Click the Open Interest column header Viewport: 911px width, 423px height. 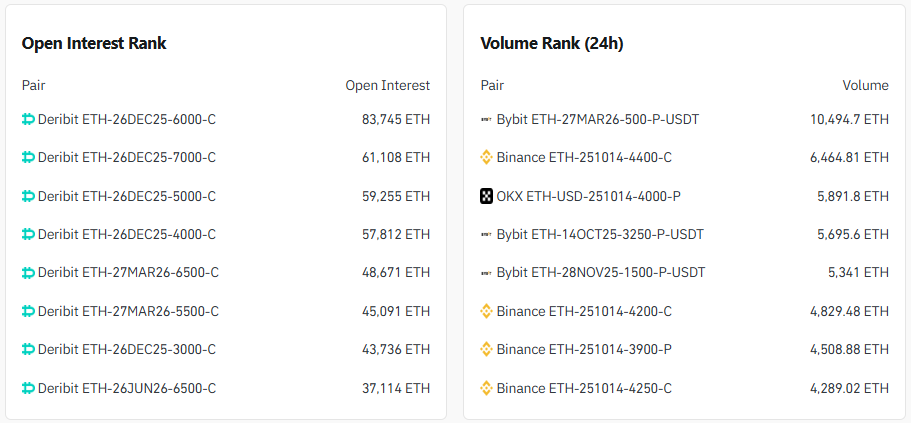tap(387, 85)
